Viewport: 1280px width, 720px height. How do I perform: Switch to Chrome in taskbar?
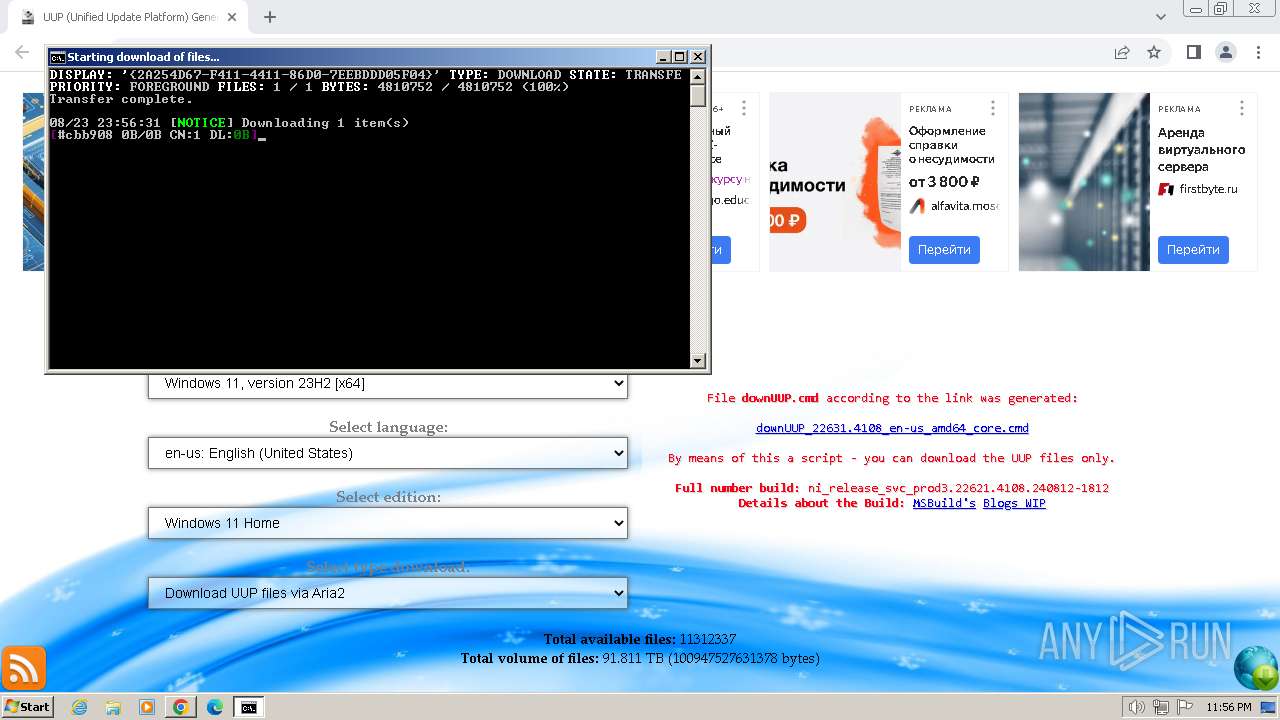(181, 707)
